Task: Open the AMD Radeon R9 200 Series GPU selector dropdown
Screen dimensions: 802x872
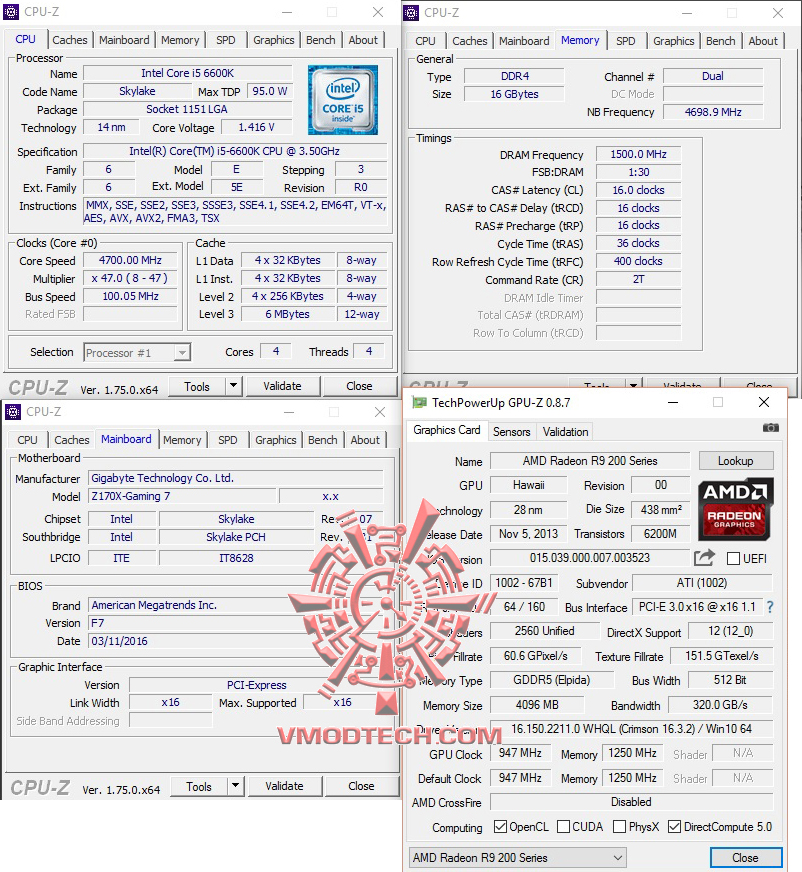Action: [x=518, y=857]
